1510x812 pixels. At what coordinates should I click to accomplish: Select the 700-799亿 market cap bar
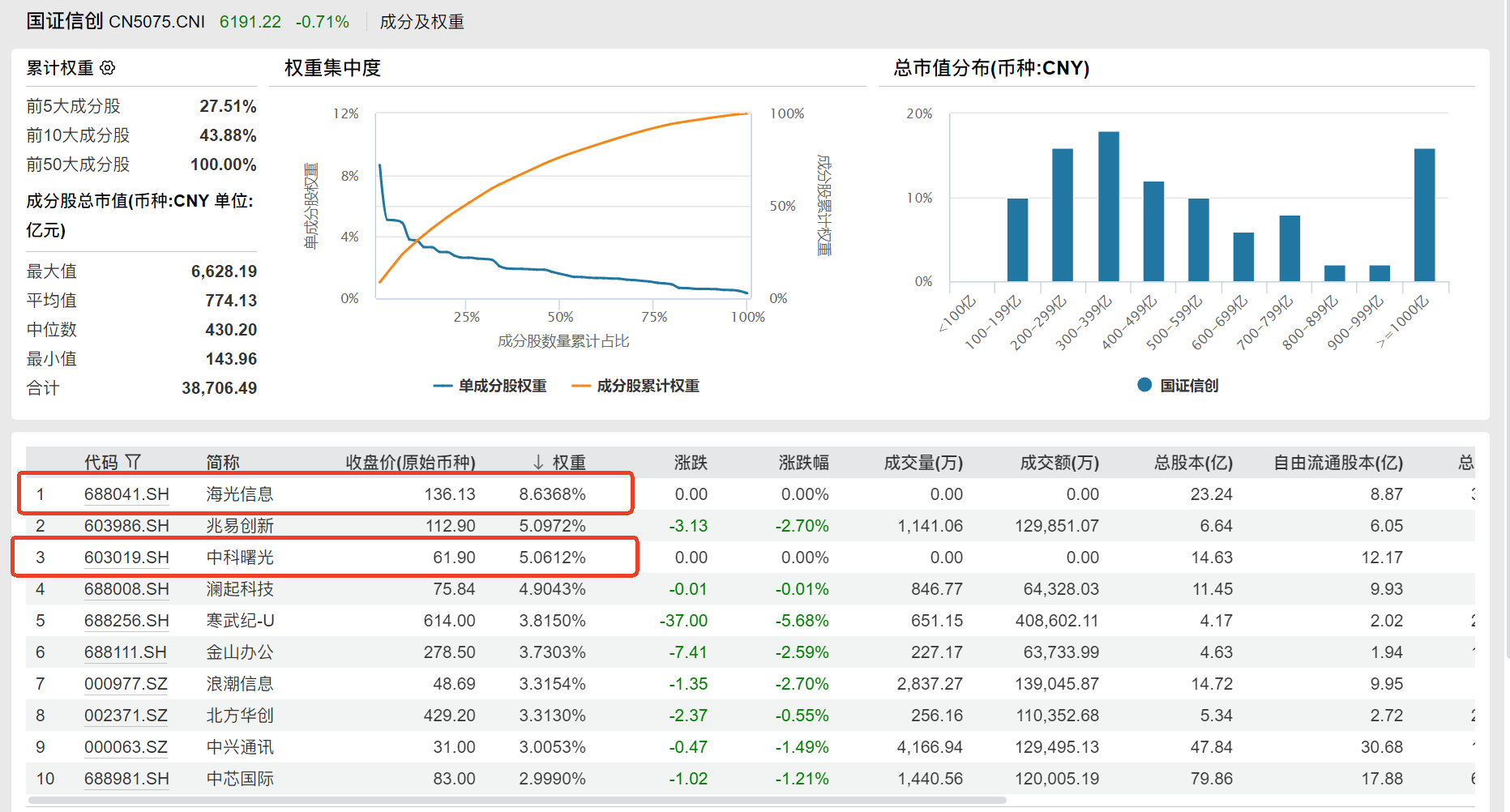1290,249
